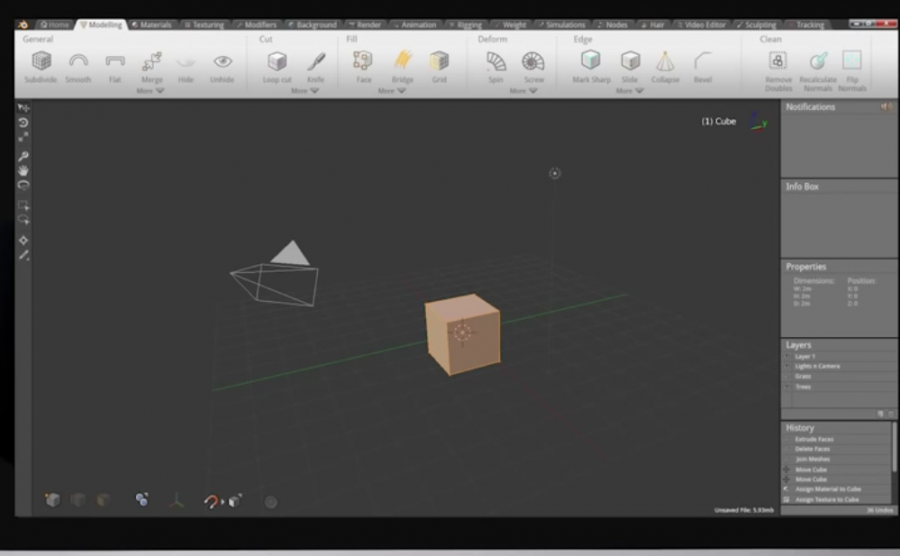Click the new layer icon in Layers panel
The width and height of the screenshot is (900, 556).
pyautogui.click(x=880, y=414)
